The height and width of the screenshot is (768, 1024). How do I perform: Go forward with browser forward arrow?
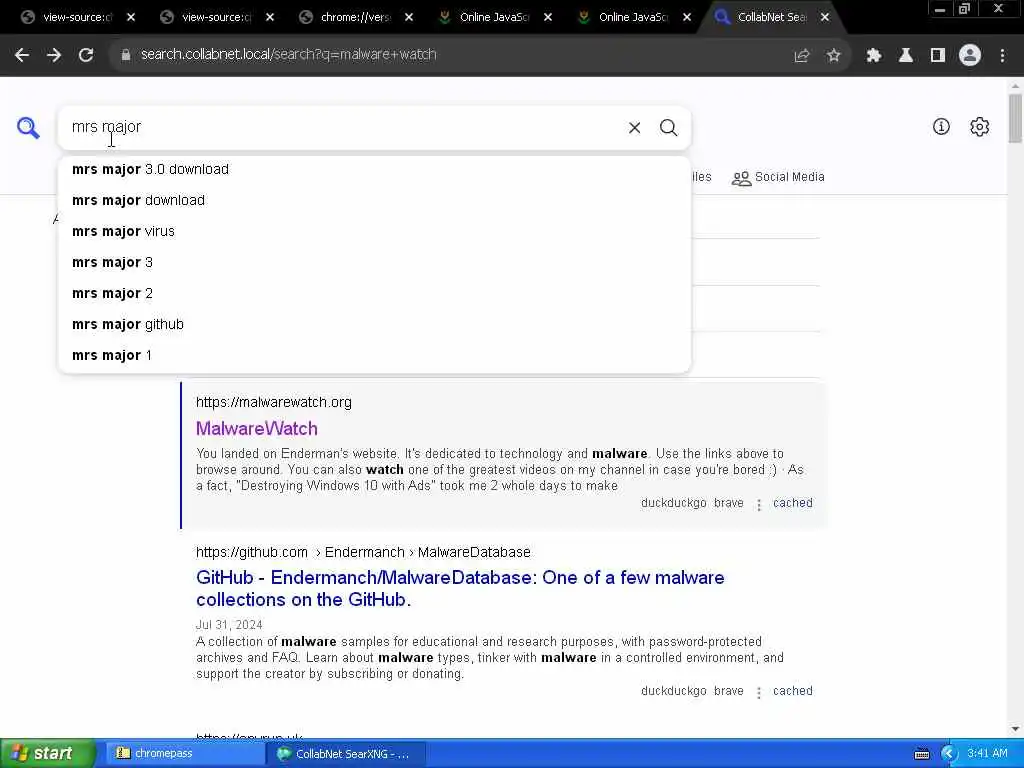pyautogui.click(x=54, y=56)
